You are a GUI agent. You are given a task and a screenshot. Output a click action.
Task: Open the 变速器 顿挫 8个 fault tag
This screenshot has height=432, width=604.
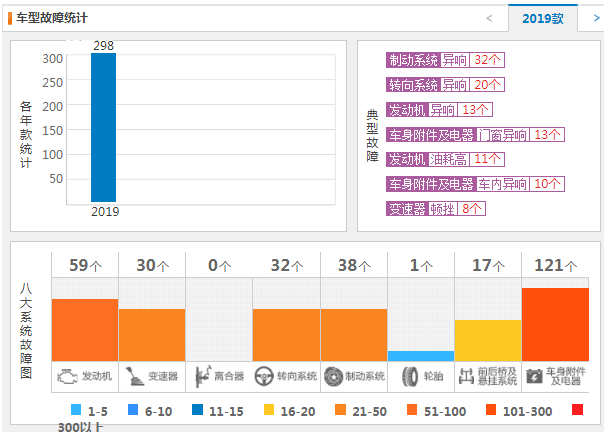[x=436, y=209]
